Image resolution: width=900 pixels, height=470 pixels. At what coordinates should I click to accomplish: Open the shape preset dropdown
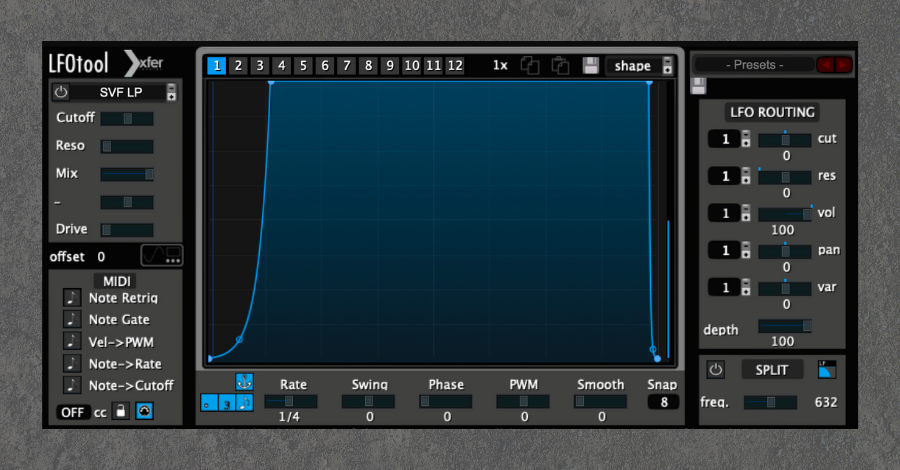coord(639,65)
